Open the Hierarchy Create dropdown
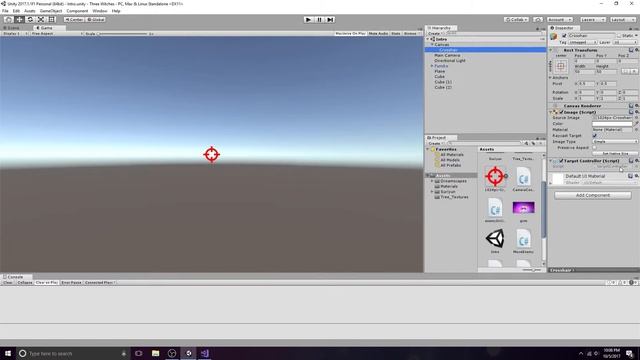The image size is (640, 360). (436, 33)
